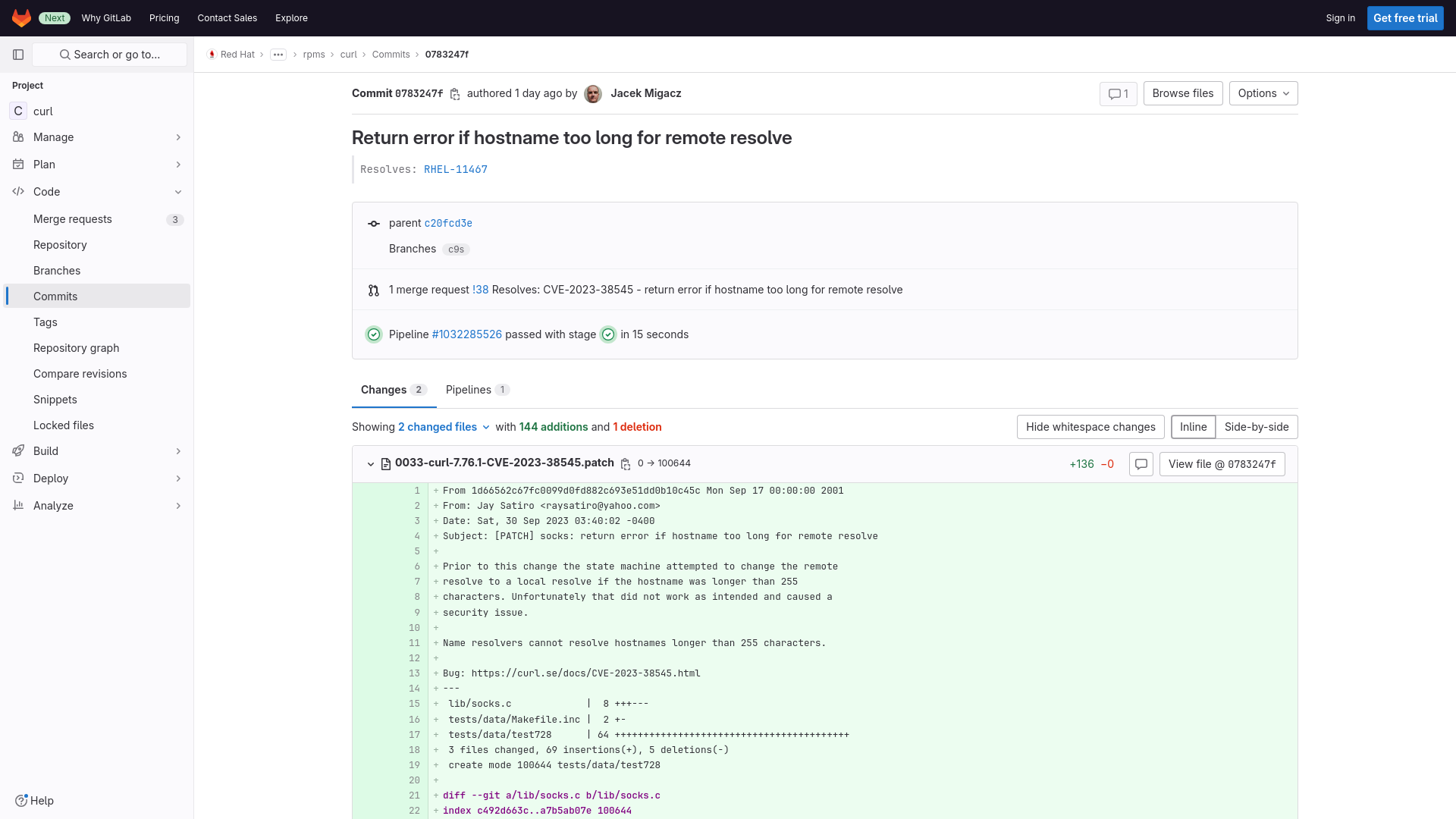Open the RHEL-11467 issue link

coord(455,169)
